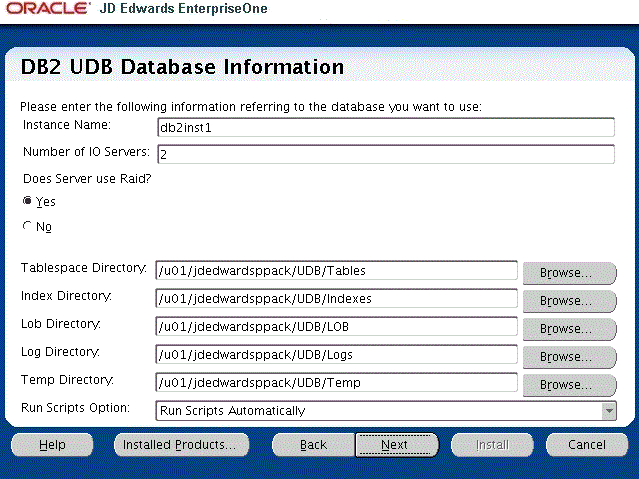639x479 pixels.
Task: Go Back to the previous step
Action: tap(313, 445)
